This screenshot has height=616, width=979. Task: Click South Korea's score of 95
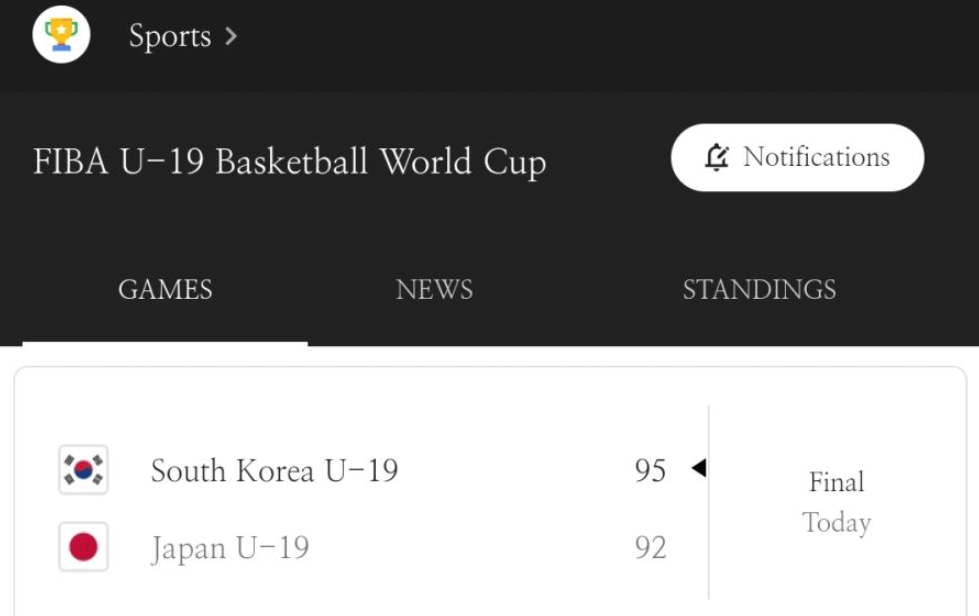(650, 470)
